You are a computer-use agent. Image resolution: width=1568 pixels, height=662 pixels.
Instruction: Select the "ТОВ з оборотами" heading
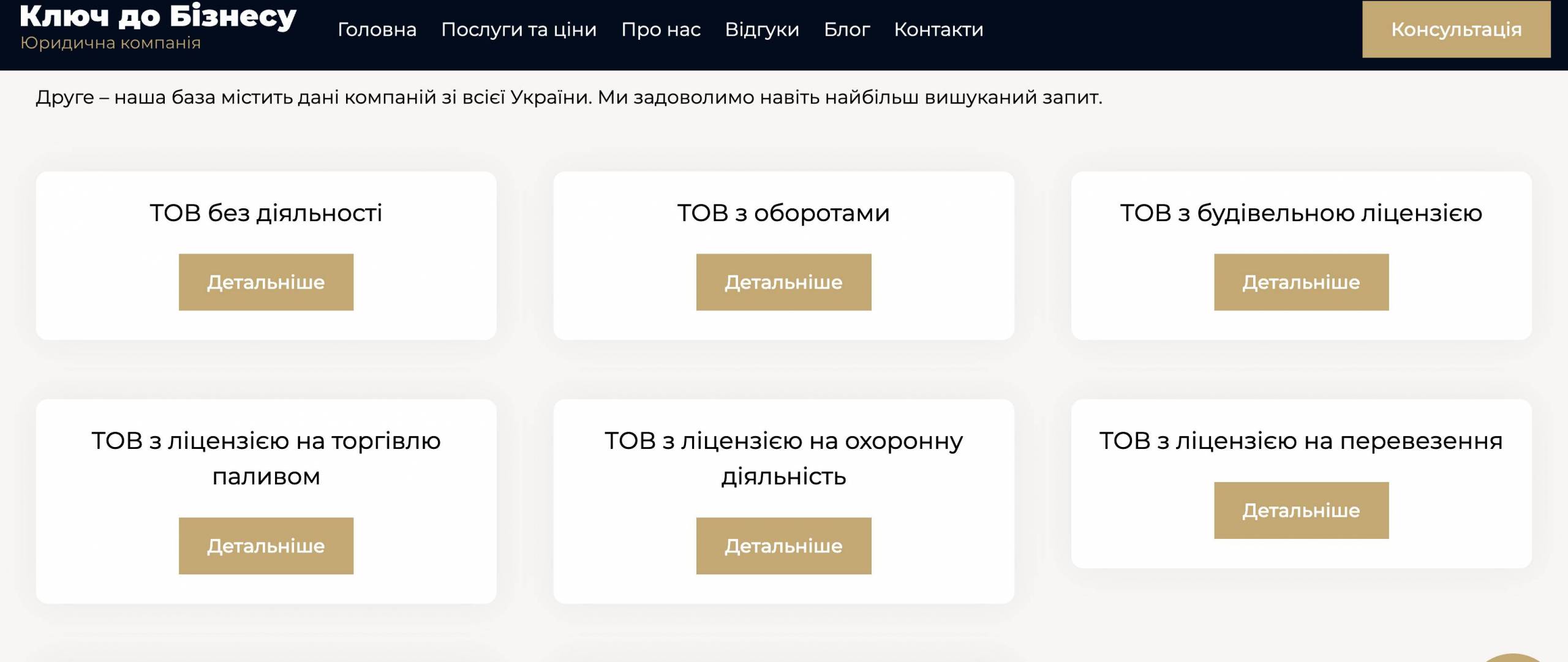point(783,213)
